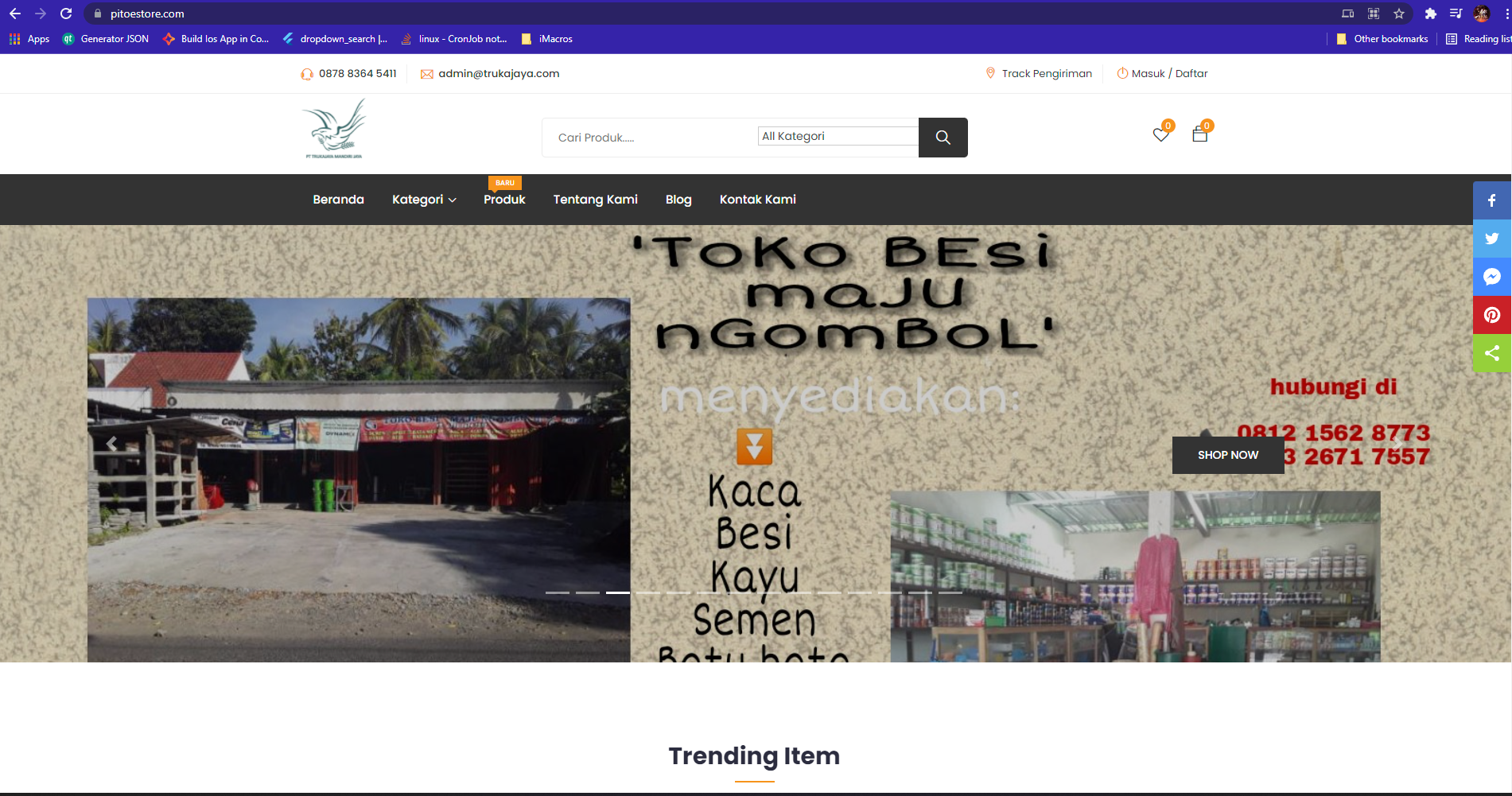Share via Messenger icon
Viewport: 1512px width, 796px height.
(x=1491, y=277)
